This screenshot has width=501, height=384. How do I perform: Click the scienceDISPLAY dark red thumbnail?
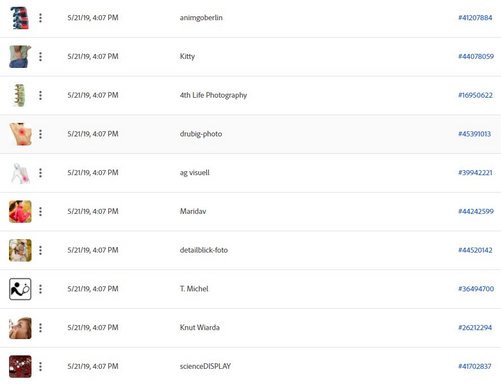click(x=20, y=367)
